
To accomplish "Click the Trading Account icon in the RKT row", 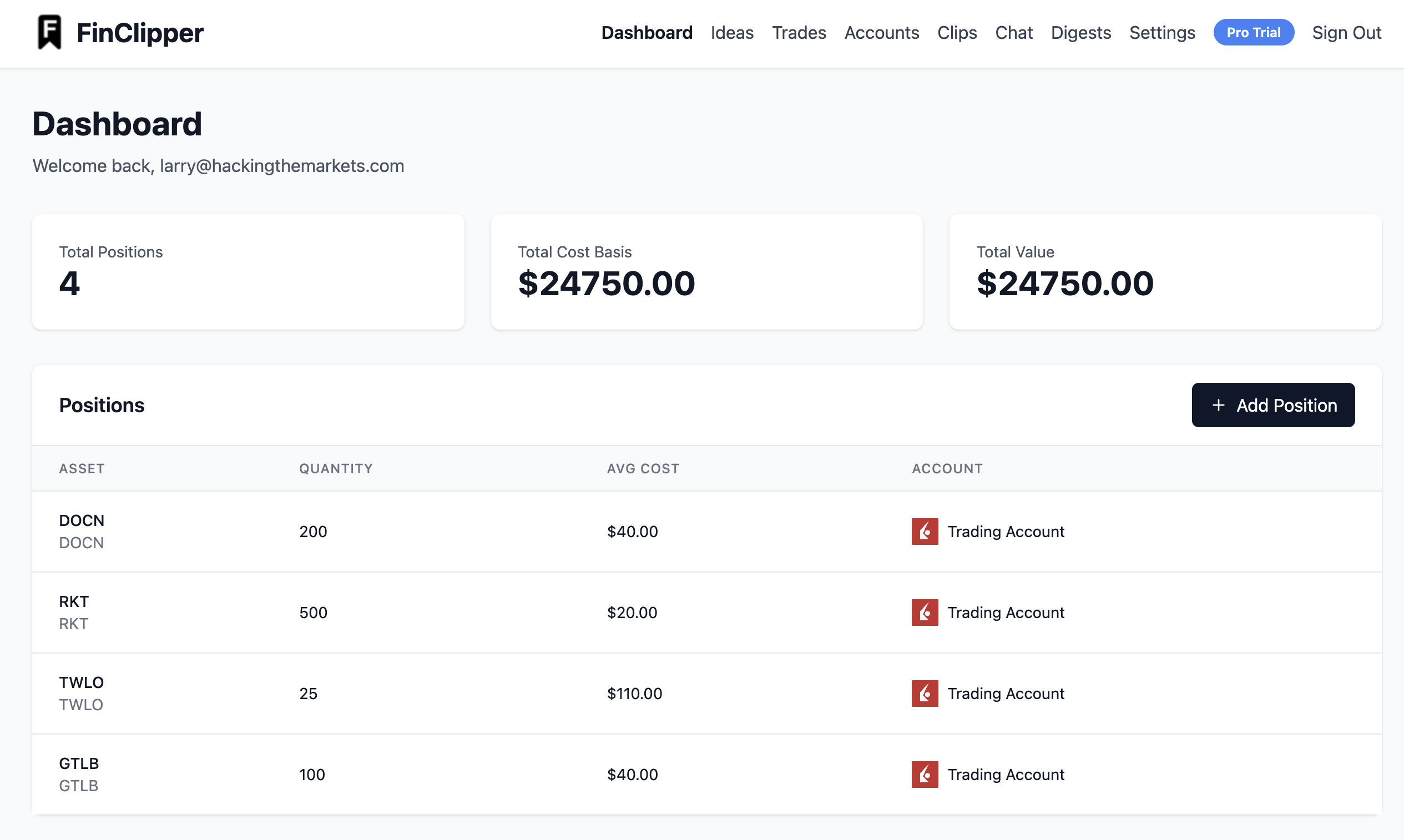I will click(925, 612).
